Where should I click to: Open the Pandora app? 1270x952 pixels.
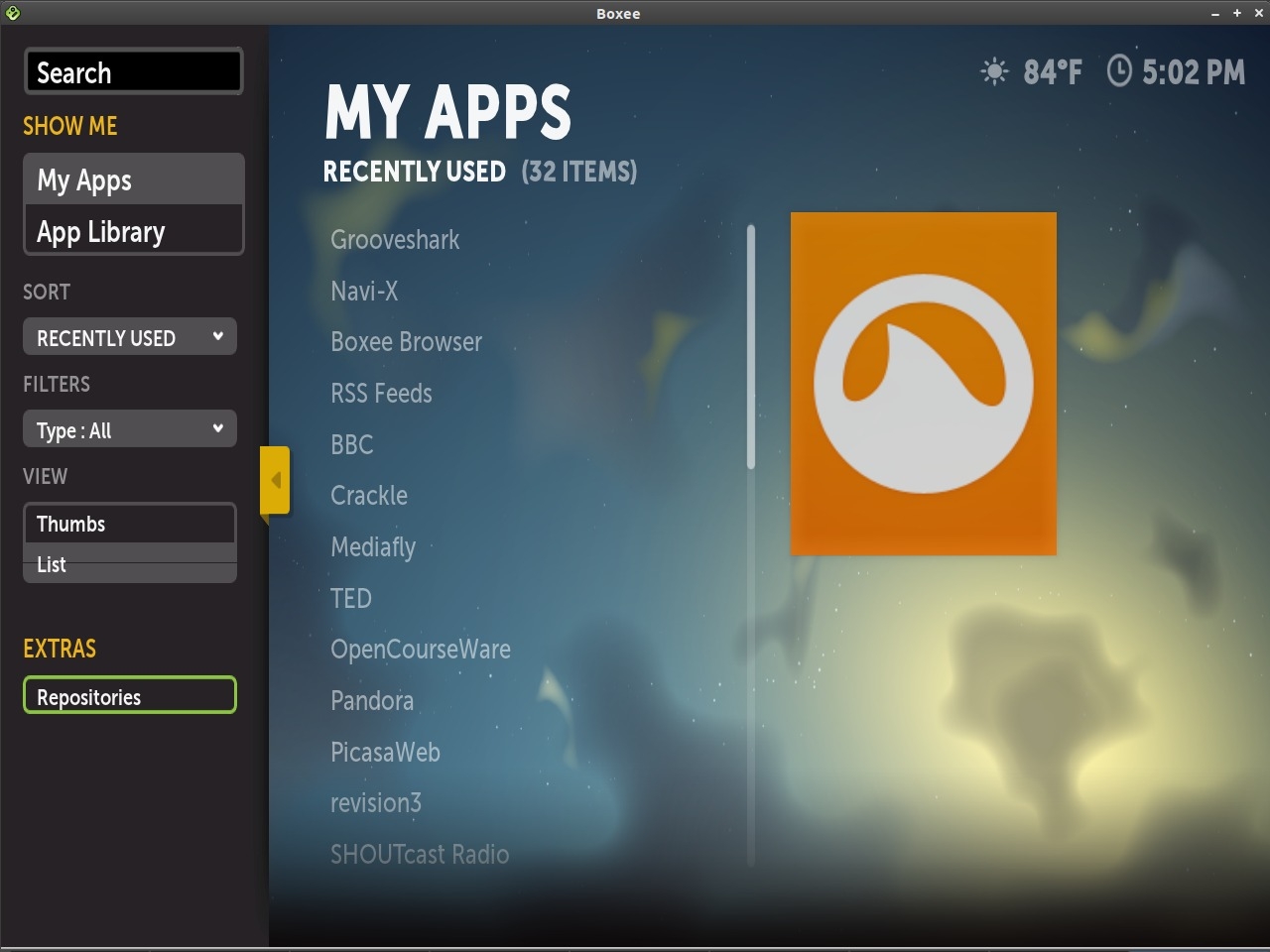372,701
